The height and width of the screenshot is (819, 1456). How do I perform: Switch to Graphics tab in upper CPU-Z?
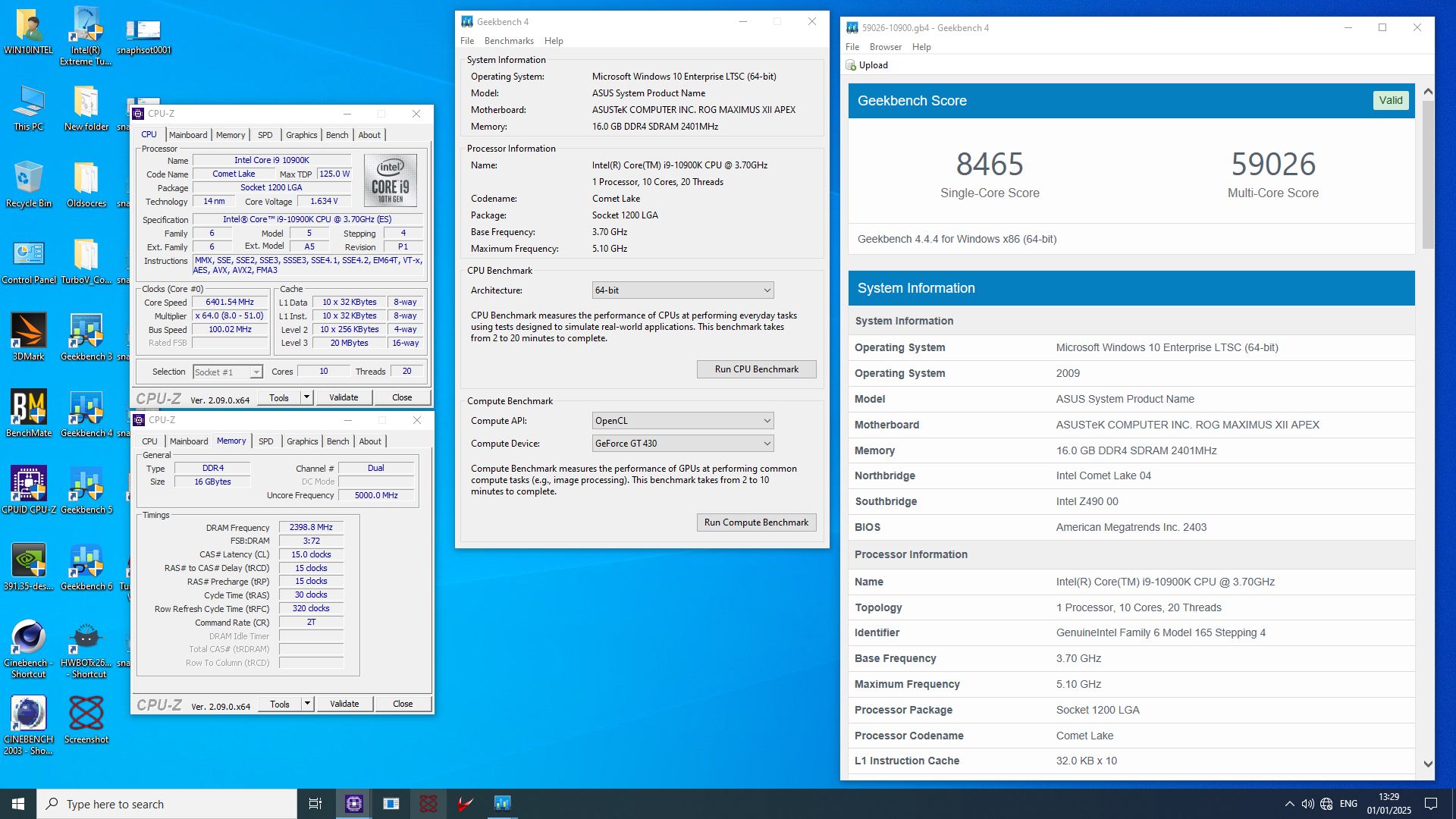point(301,135)
